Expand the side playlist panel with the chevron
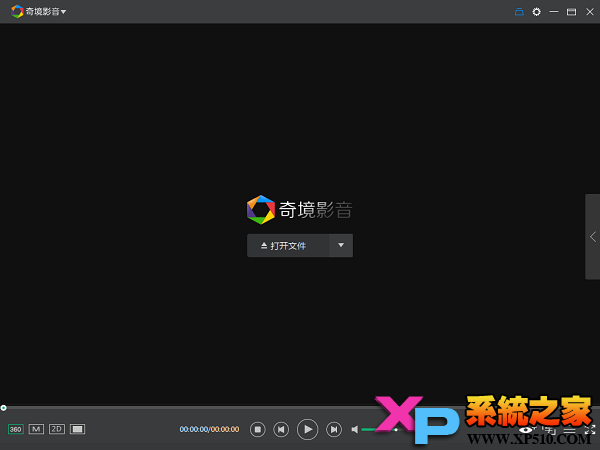This screenshot has width=600, height=450. (x=593, y=237)
